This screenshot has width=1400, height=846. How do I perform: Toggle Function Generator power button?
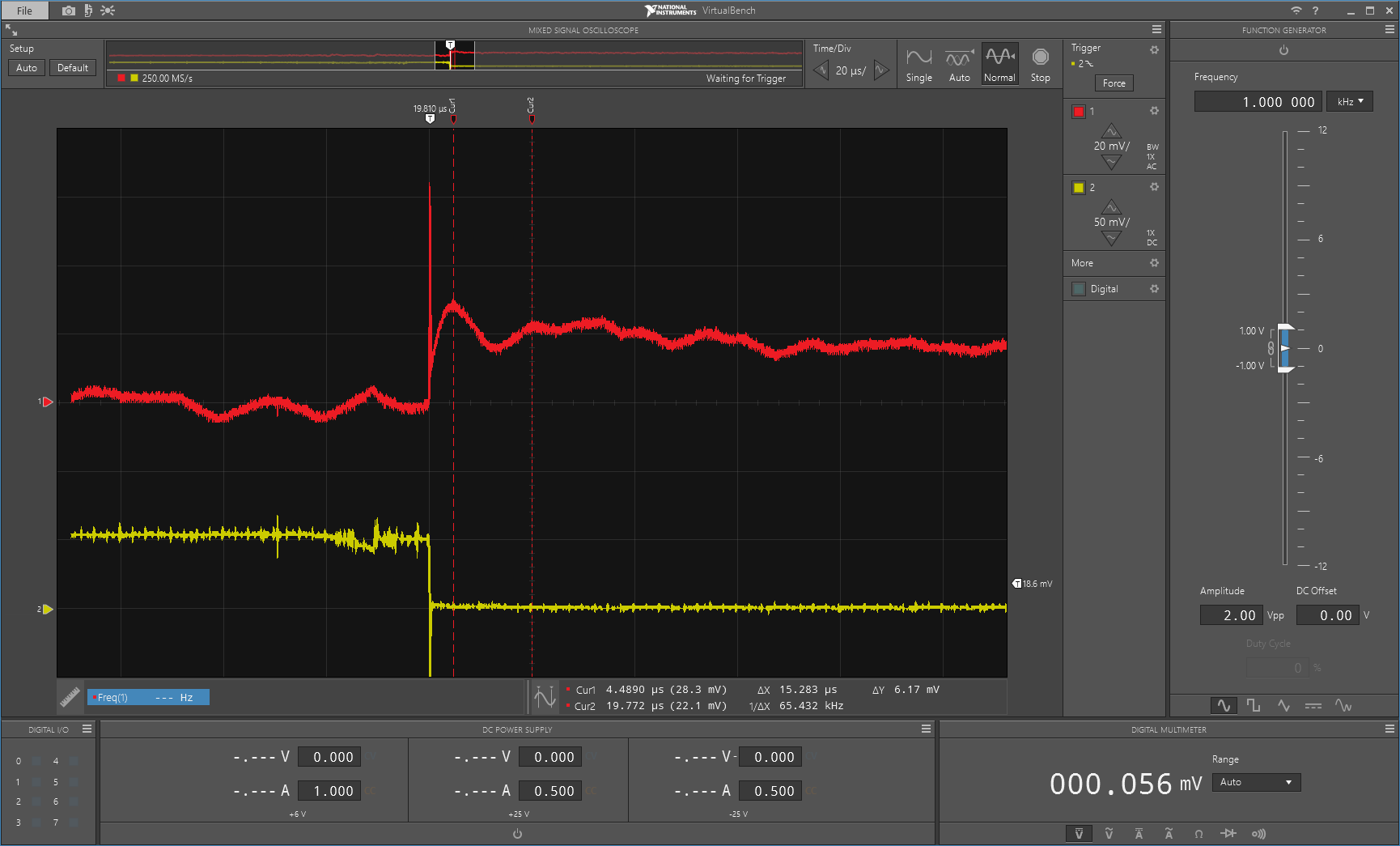1283,50
